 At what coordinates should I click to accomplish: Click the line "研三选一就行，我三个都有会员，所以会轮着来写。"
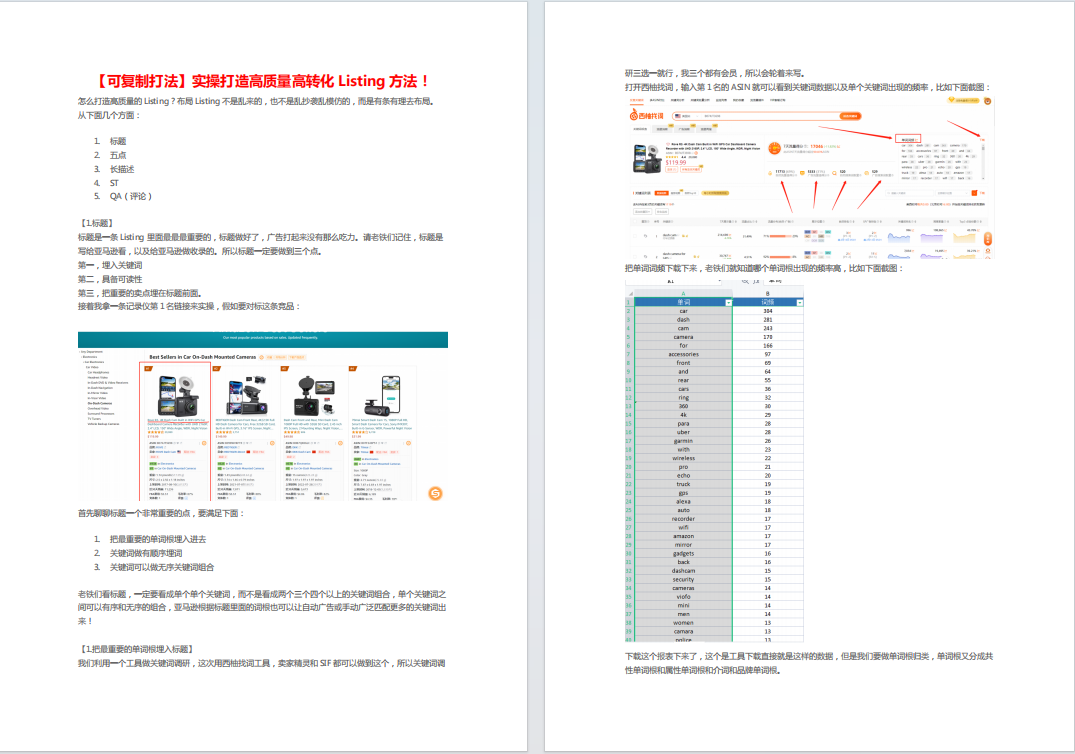tap(715, 73)
